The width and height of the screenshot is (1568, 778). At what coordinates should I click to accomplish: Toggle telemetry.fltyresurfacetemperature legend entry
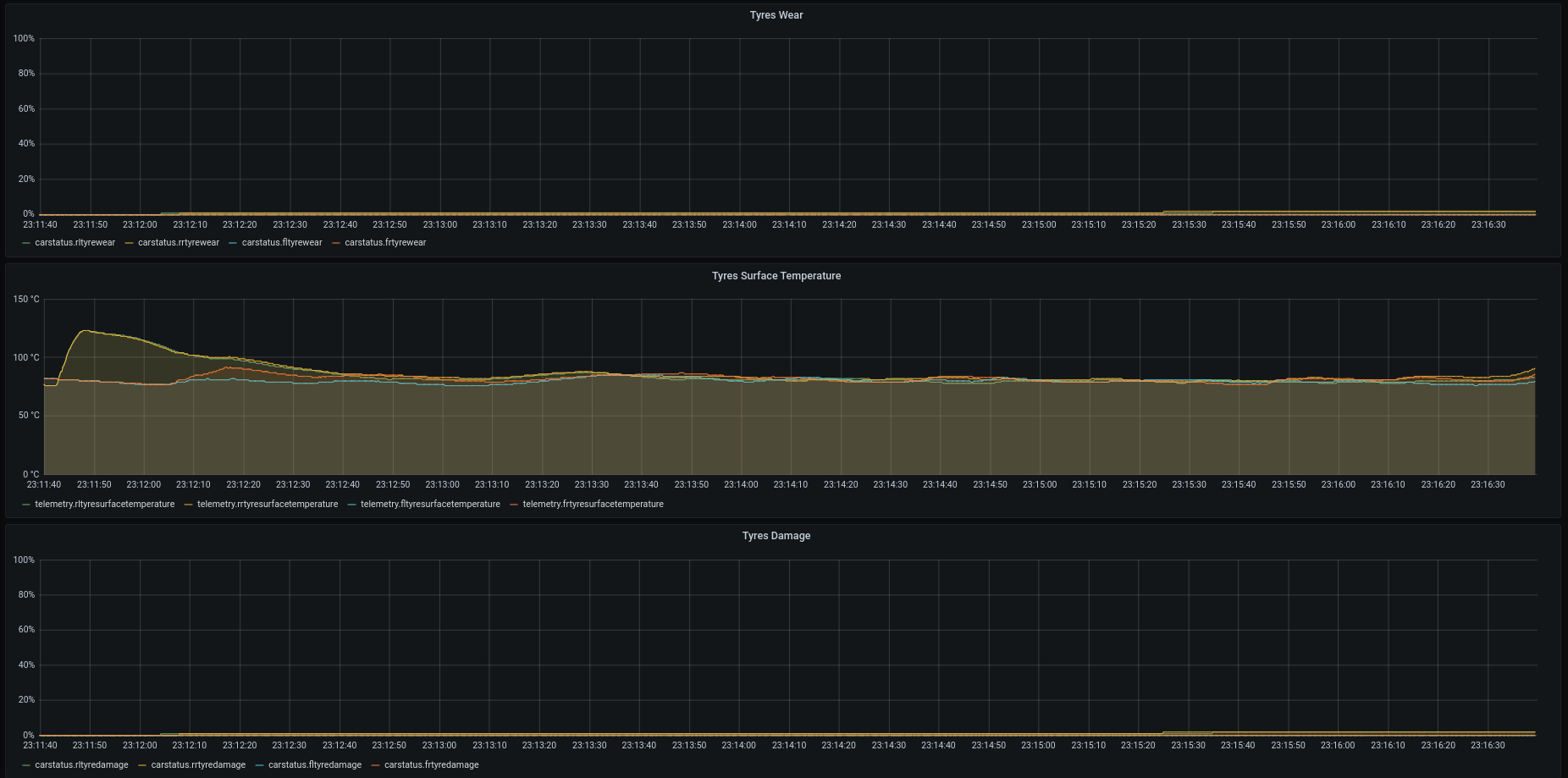coord(430,505)
